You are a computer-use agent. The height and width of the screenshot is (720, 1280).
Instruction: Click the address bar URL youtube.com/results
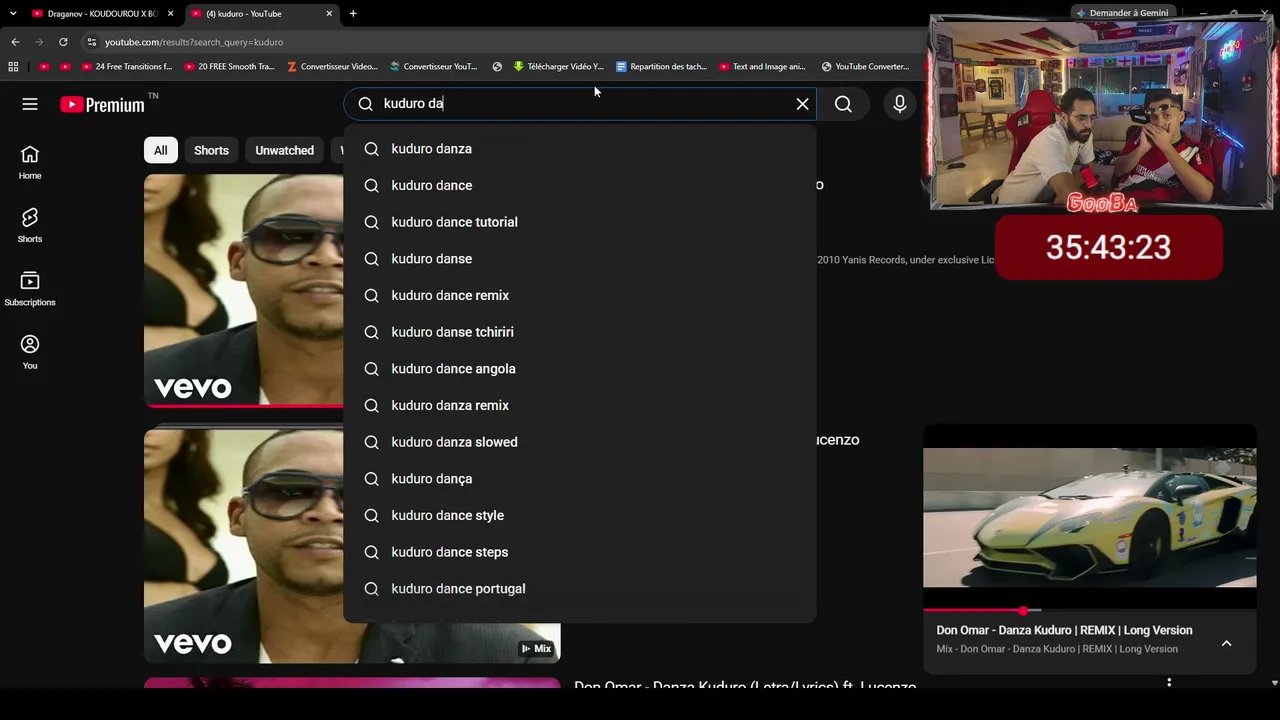(x=194, y=42)
